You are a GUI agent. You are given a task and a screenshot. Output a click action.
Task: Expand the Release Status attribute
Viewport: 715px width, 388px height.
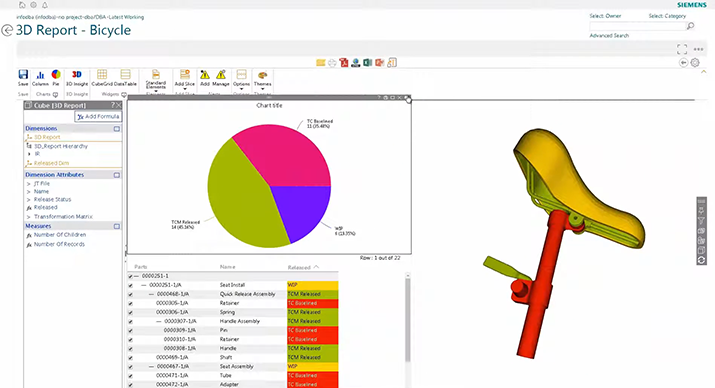29,200
